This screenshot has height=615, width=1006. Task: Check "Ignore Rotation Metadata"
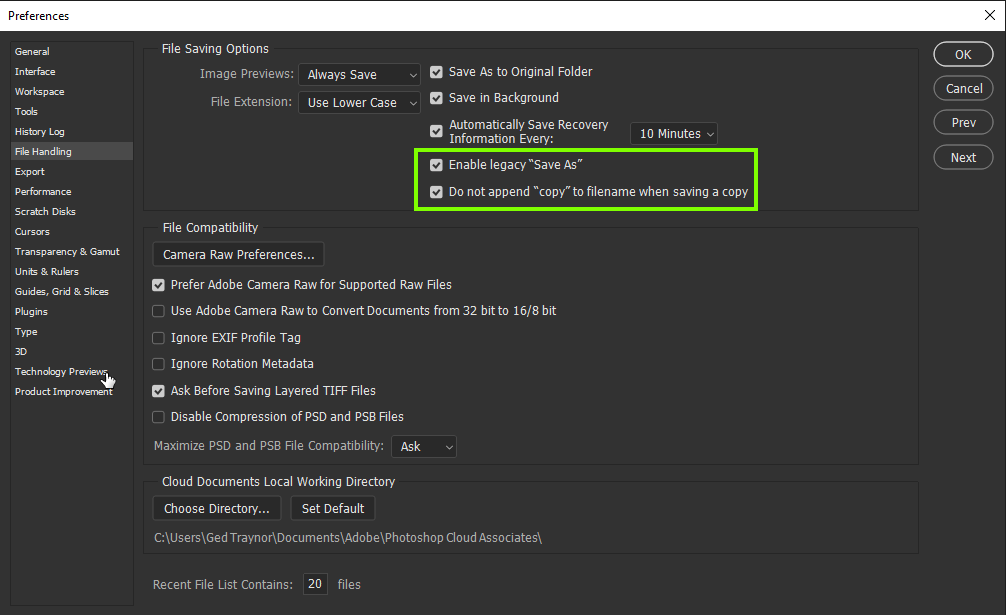pyautogui.click(x=158, y=364)
